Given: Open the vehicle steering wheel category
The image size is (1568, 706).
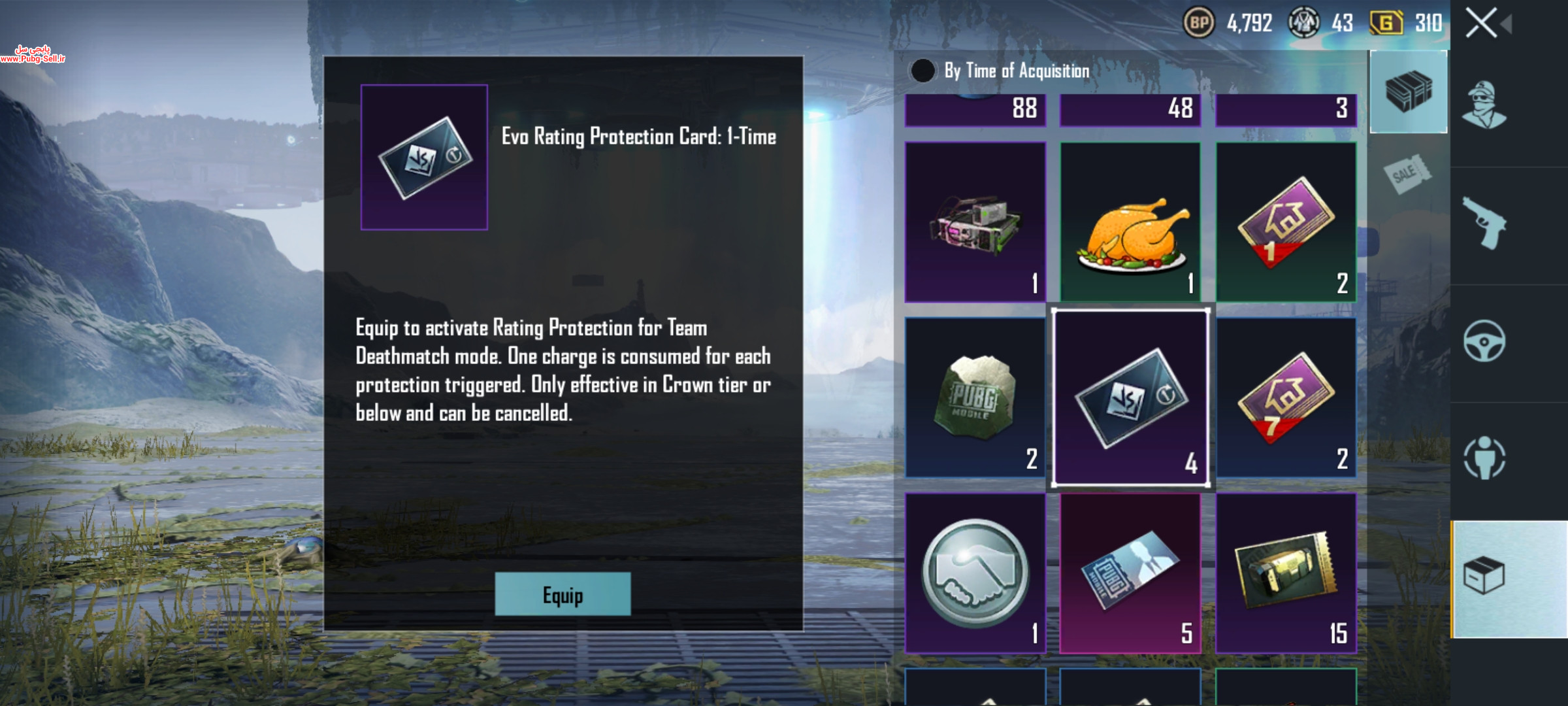Looking at the screenshot, I should [1484, 341].
